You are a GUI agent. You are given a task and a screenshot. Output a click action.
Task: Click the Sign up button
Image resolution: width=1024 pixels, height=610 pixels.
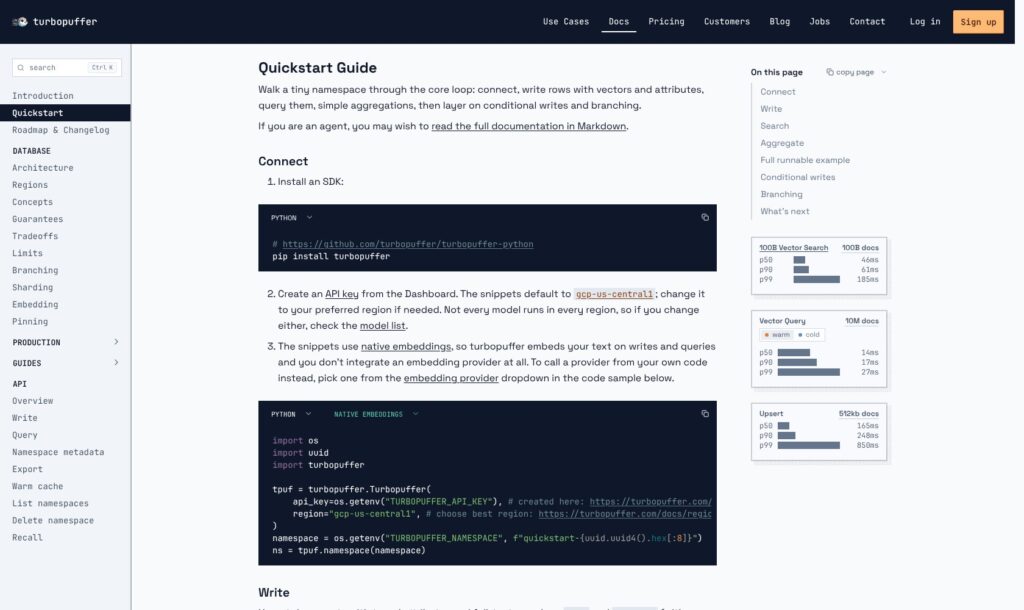[x=978, y=22]
